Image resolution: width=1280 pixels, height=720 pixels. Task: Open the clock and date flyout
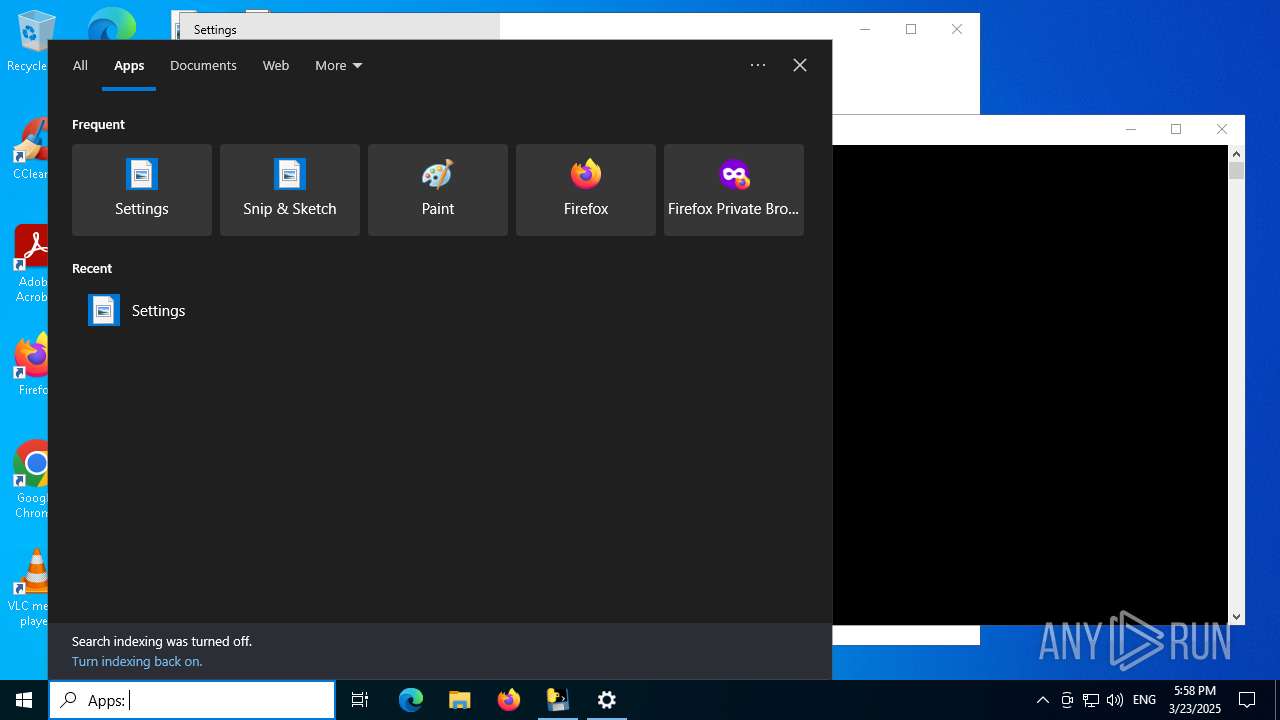[x=1195, y=700]
